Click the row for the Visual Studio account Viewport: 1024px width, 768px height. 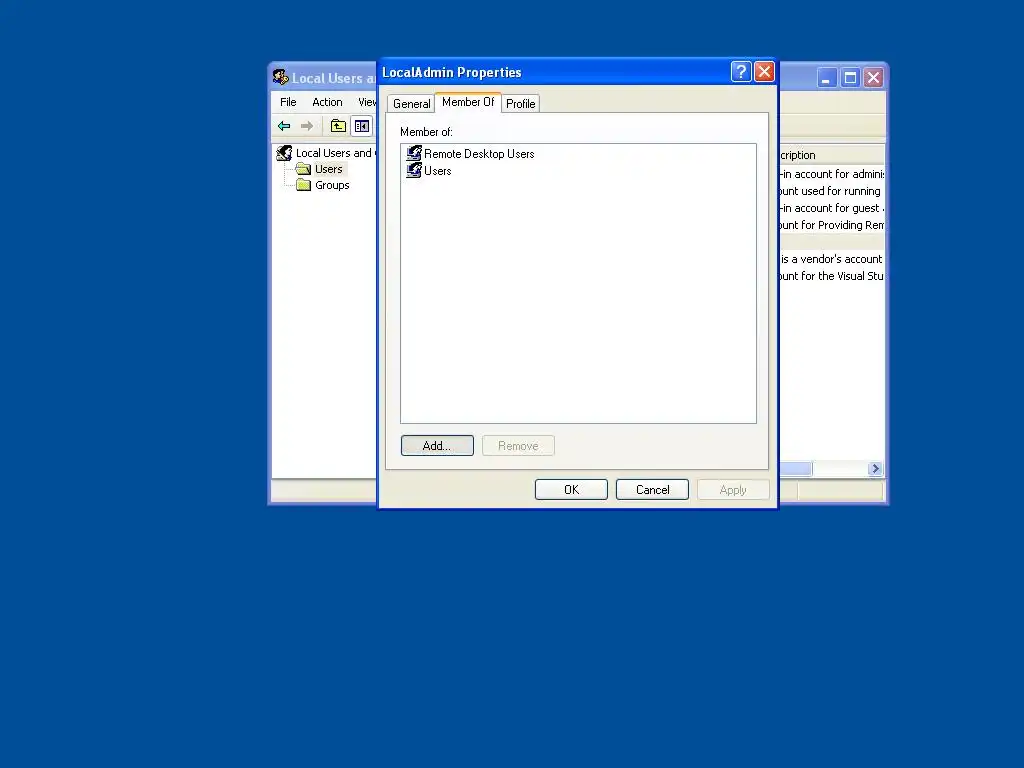point(831,276)
